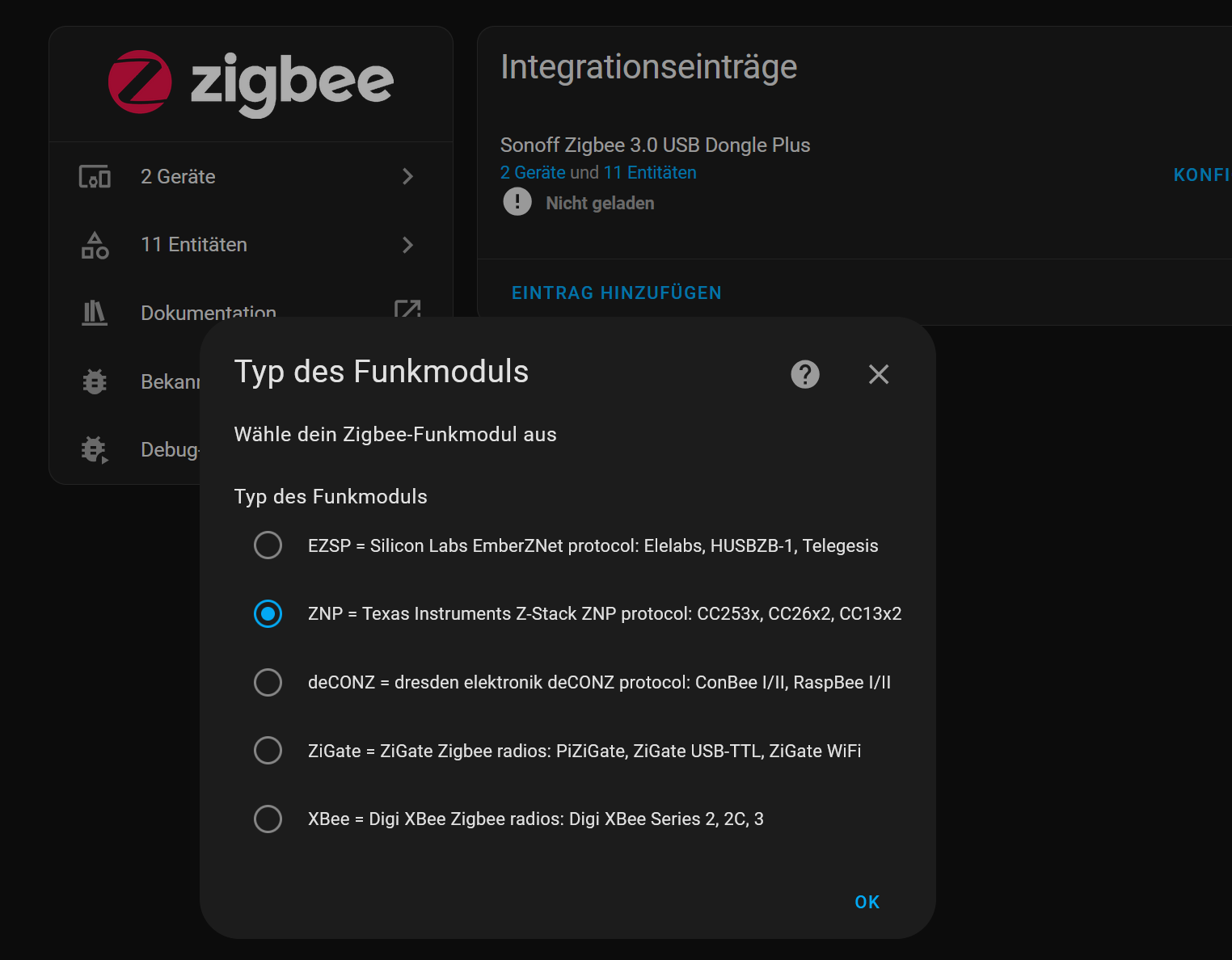The height and width of the screenshot is (960, 1232).
Task: Confirm with the OK button
Action: pyautogui.click(x=867, y=902)
